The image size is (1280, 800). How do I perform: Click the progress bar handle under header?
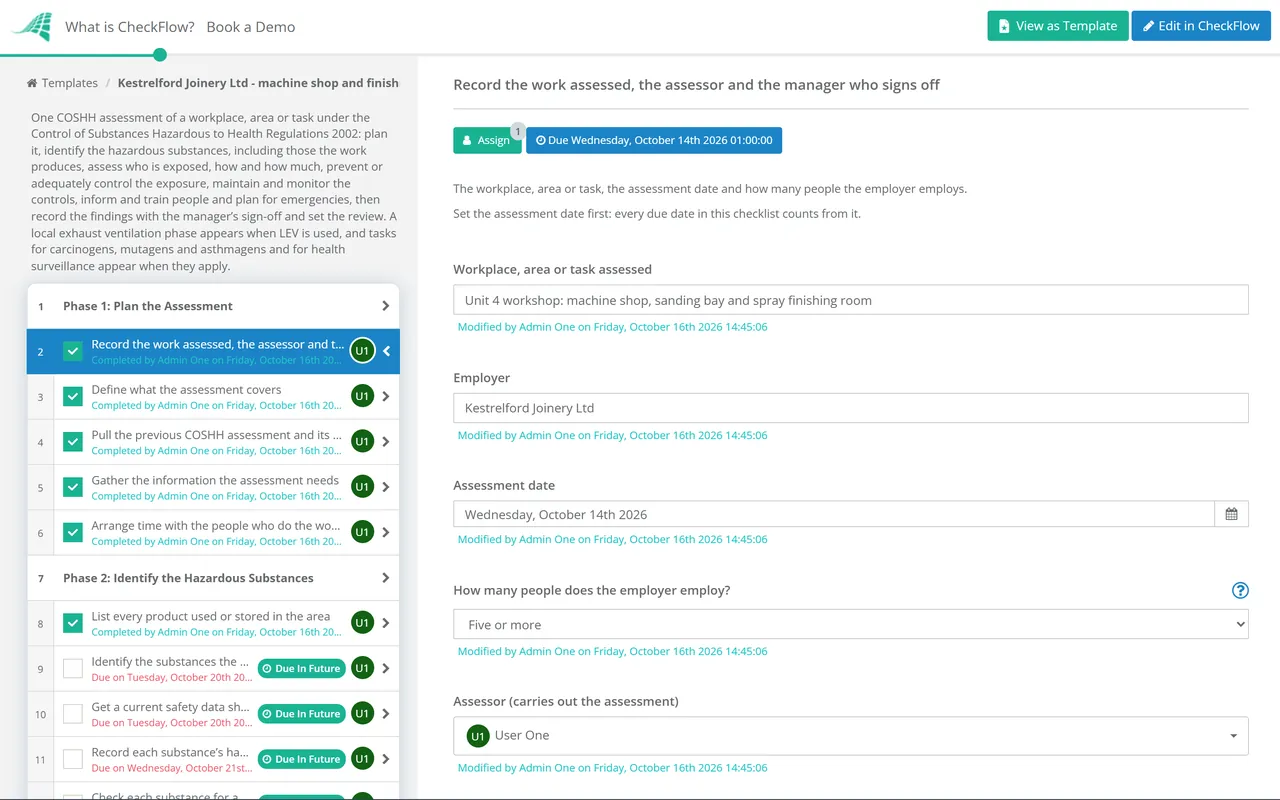(160, 55)
